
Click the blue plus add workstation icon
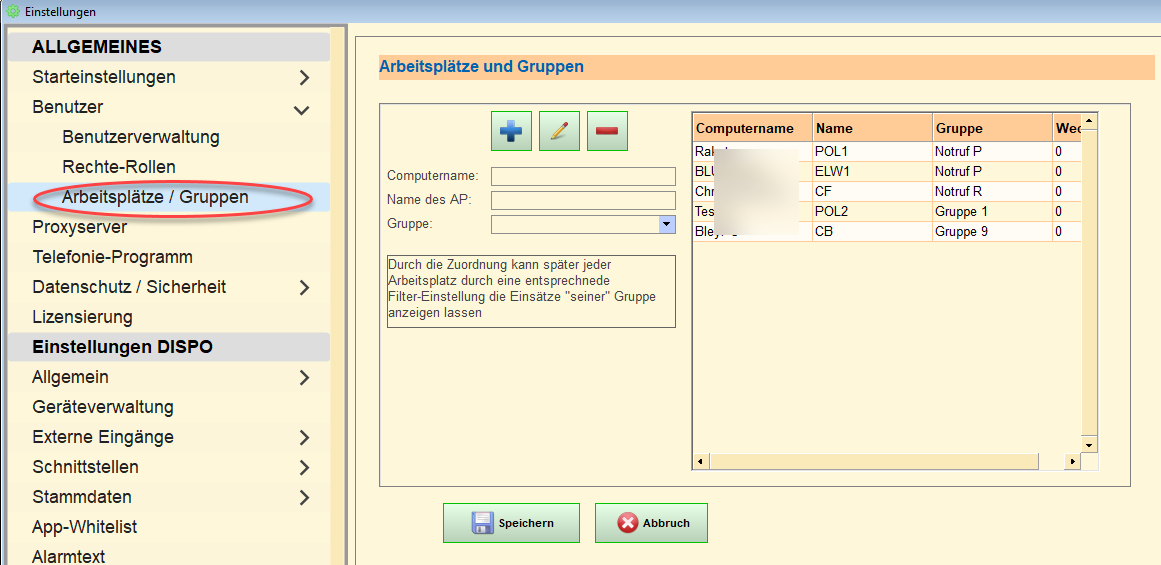(x=511, y=131)
